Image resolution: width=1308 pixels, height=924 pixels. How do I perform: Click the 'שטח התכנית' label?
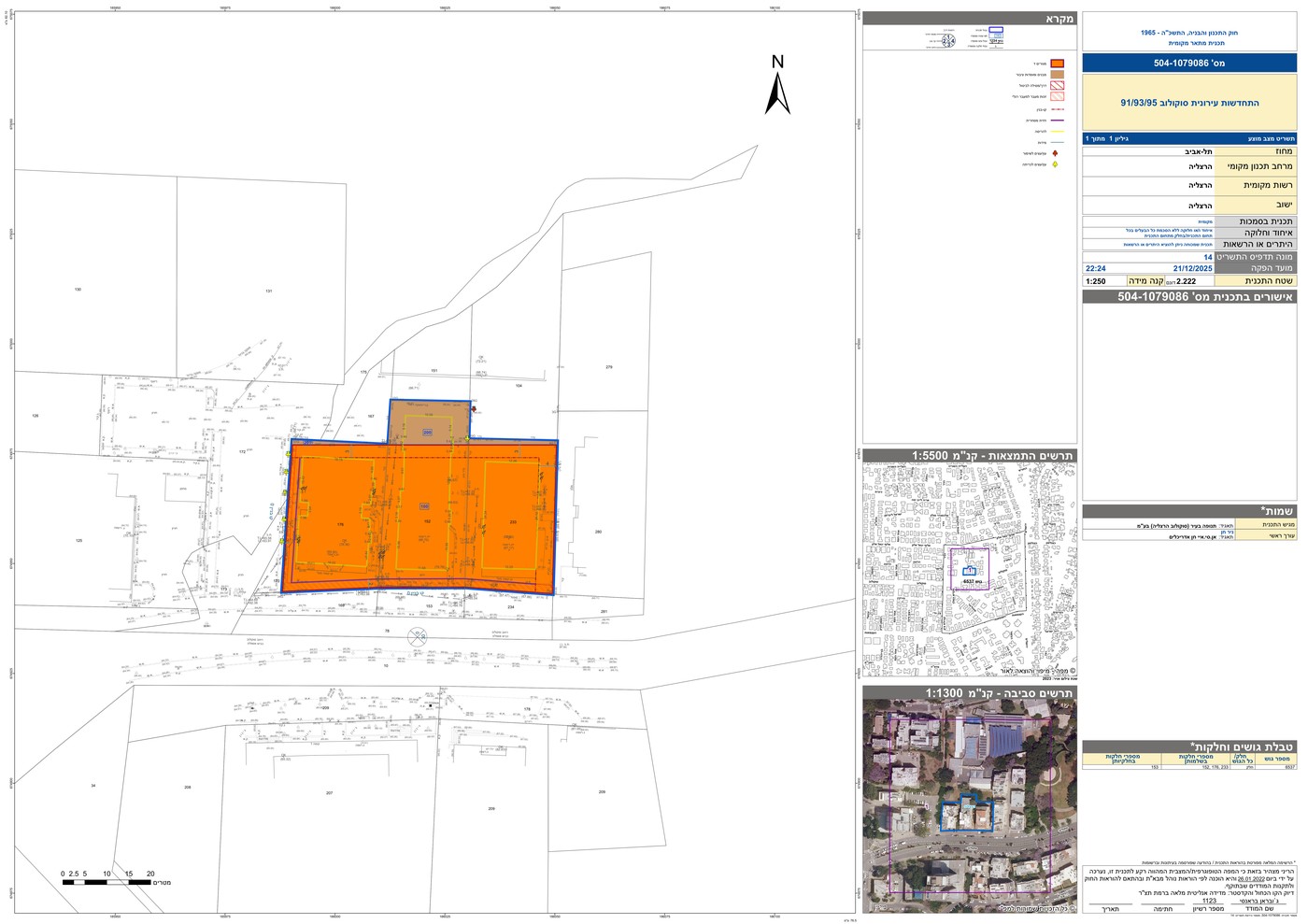point(1269,281)
